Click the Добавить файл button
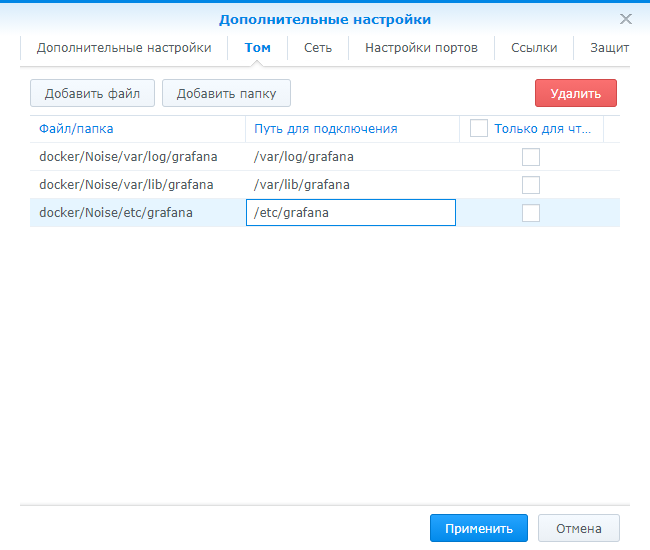650x550 pixels. pos(92,94)
